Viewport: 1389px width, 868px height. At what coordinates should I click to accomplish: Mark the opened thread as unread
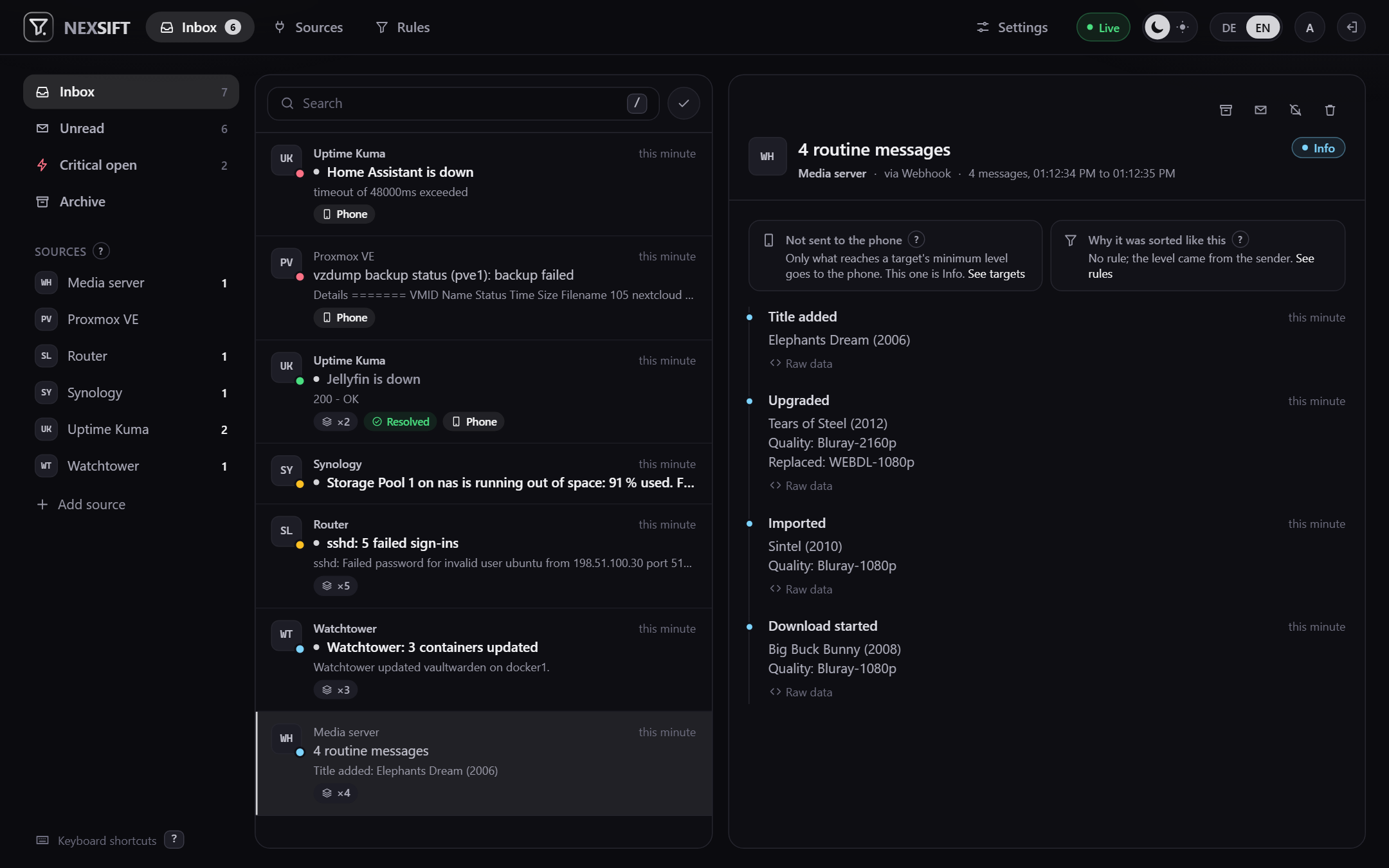pos(1260,110)
